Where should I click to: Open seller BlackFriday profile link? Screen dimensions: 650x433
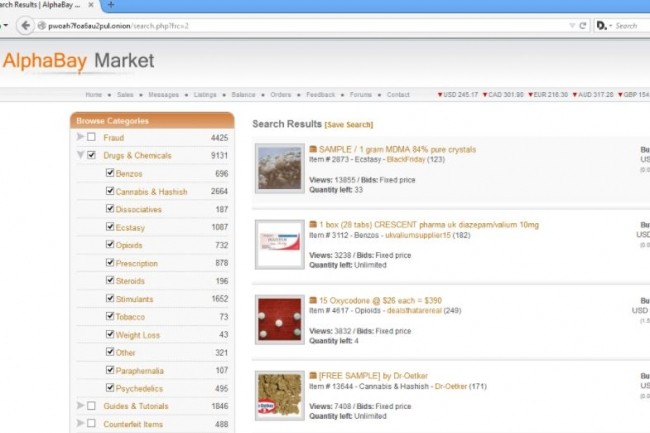tap(406, 160)
